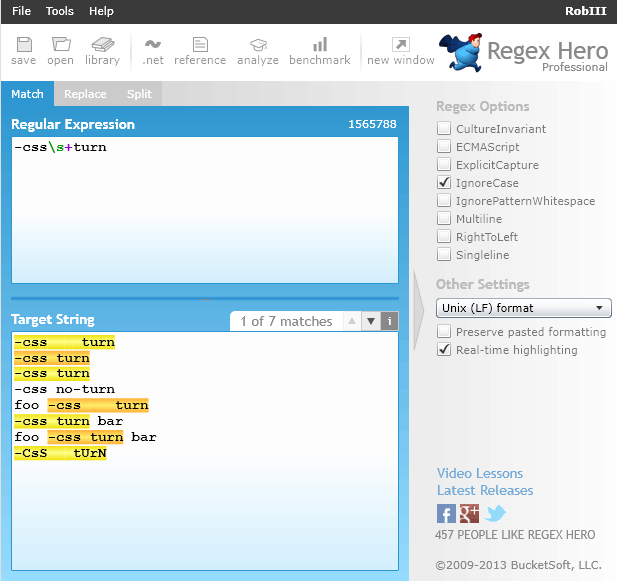
Task: Enable IgnorePatternWhitespace option
Action: click(x=444, y=201)
